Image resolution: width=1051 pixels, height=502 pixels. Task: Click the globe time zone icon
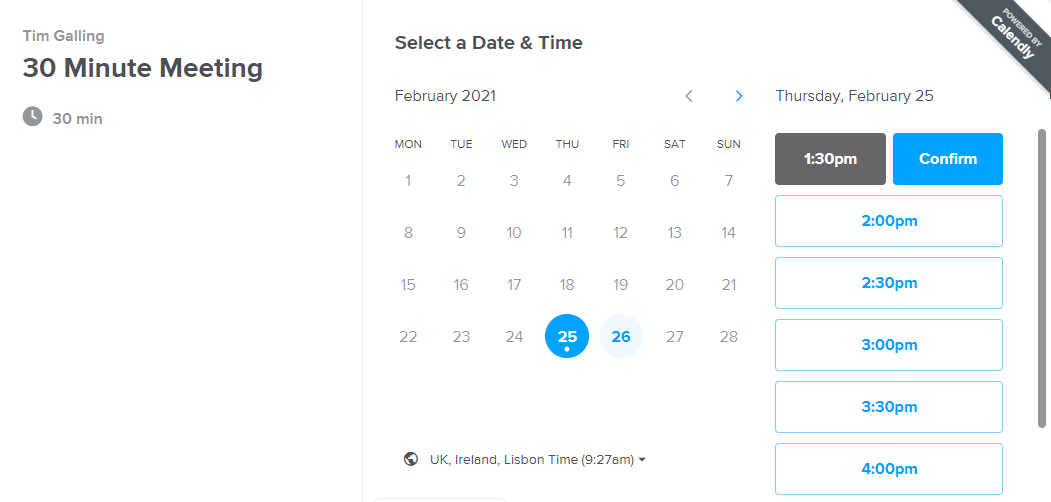click(x=410, y=459)
